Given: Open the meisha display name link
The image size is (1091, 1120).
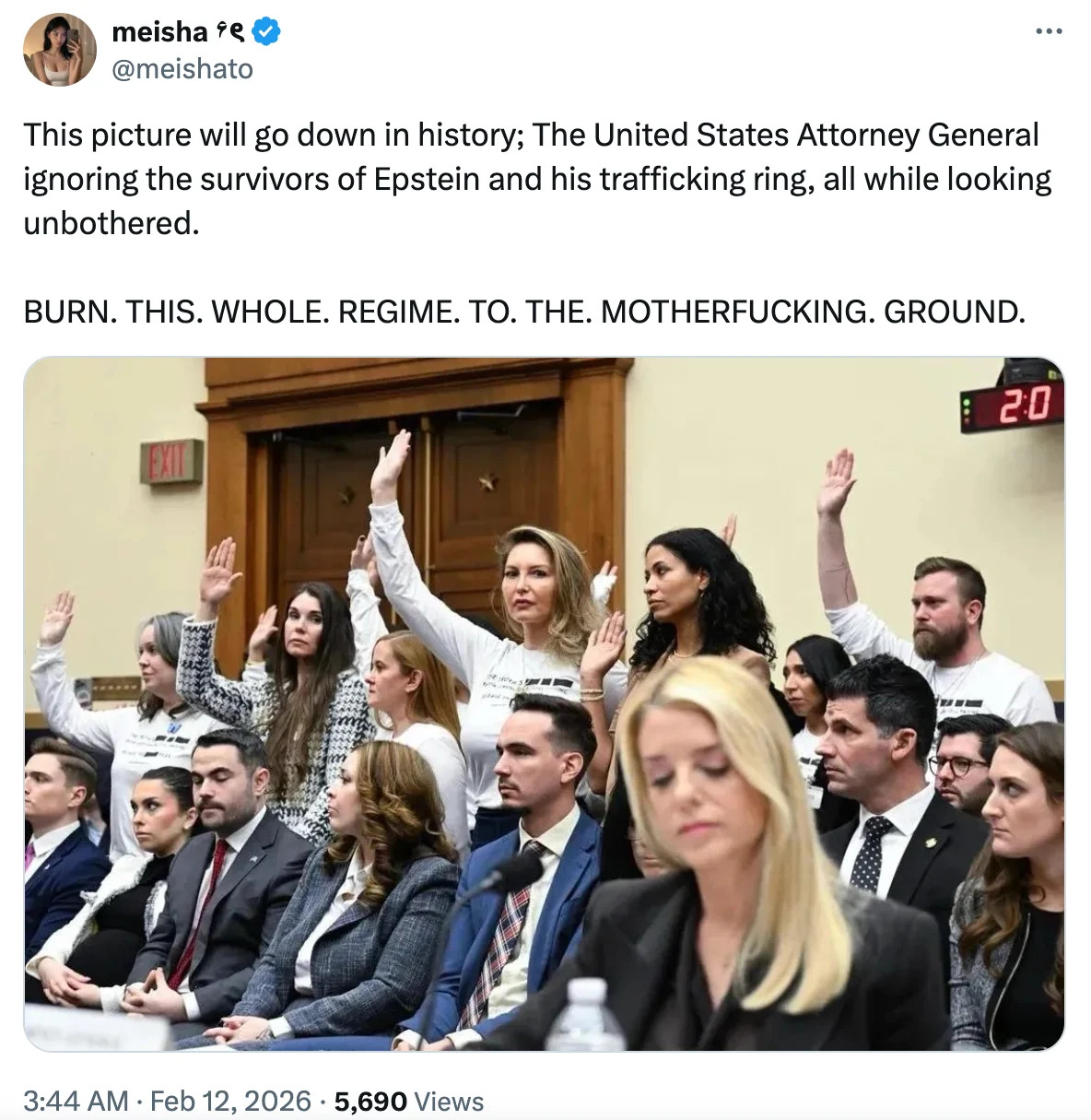Looking at the screenshot, I should (158, 32).
